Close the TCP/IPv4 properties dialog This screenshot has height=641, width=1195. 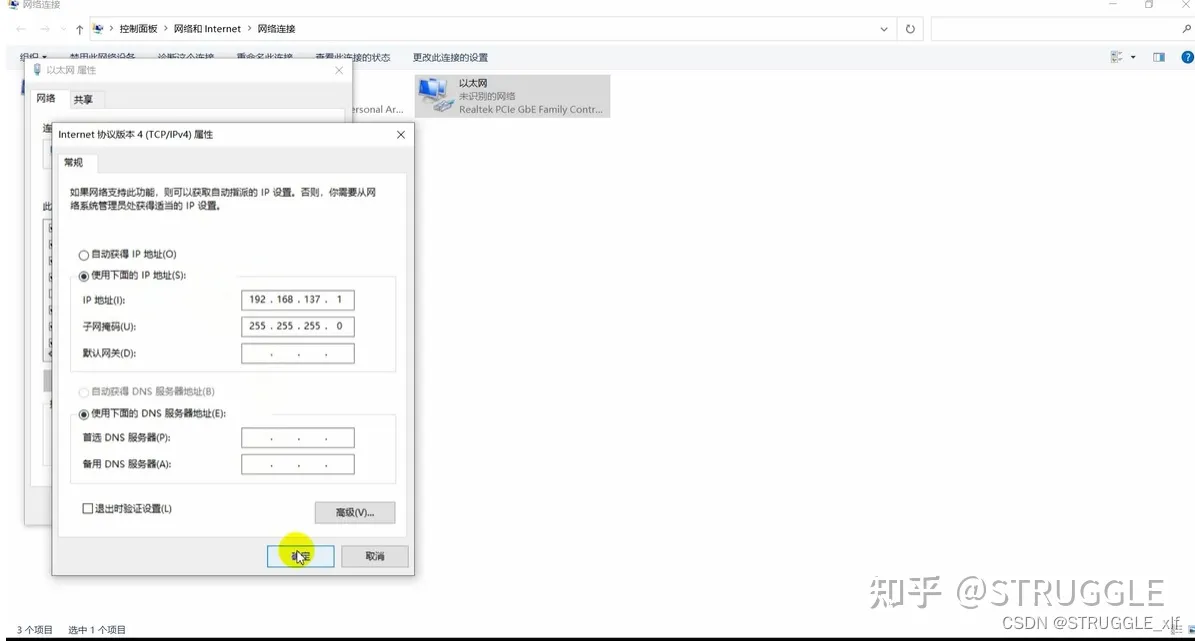tap(401, 134)
